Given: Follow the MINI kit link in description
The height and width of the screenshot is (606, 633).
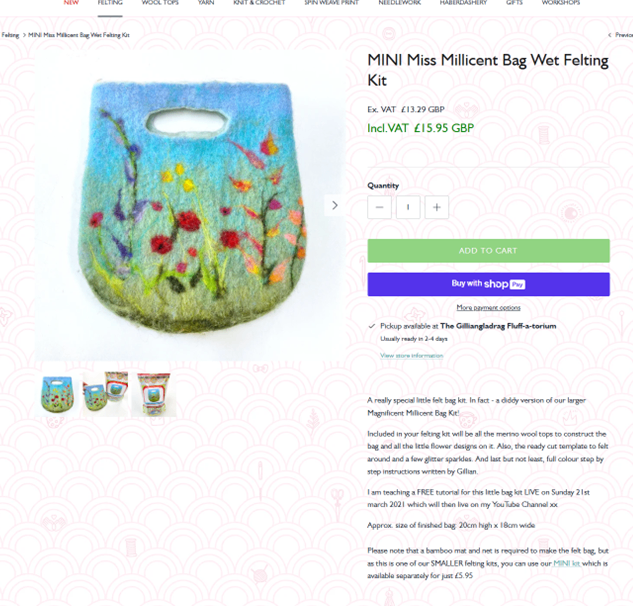Looking at the screenshot, I should click(x=567, y=563).
